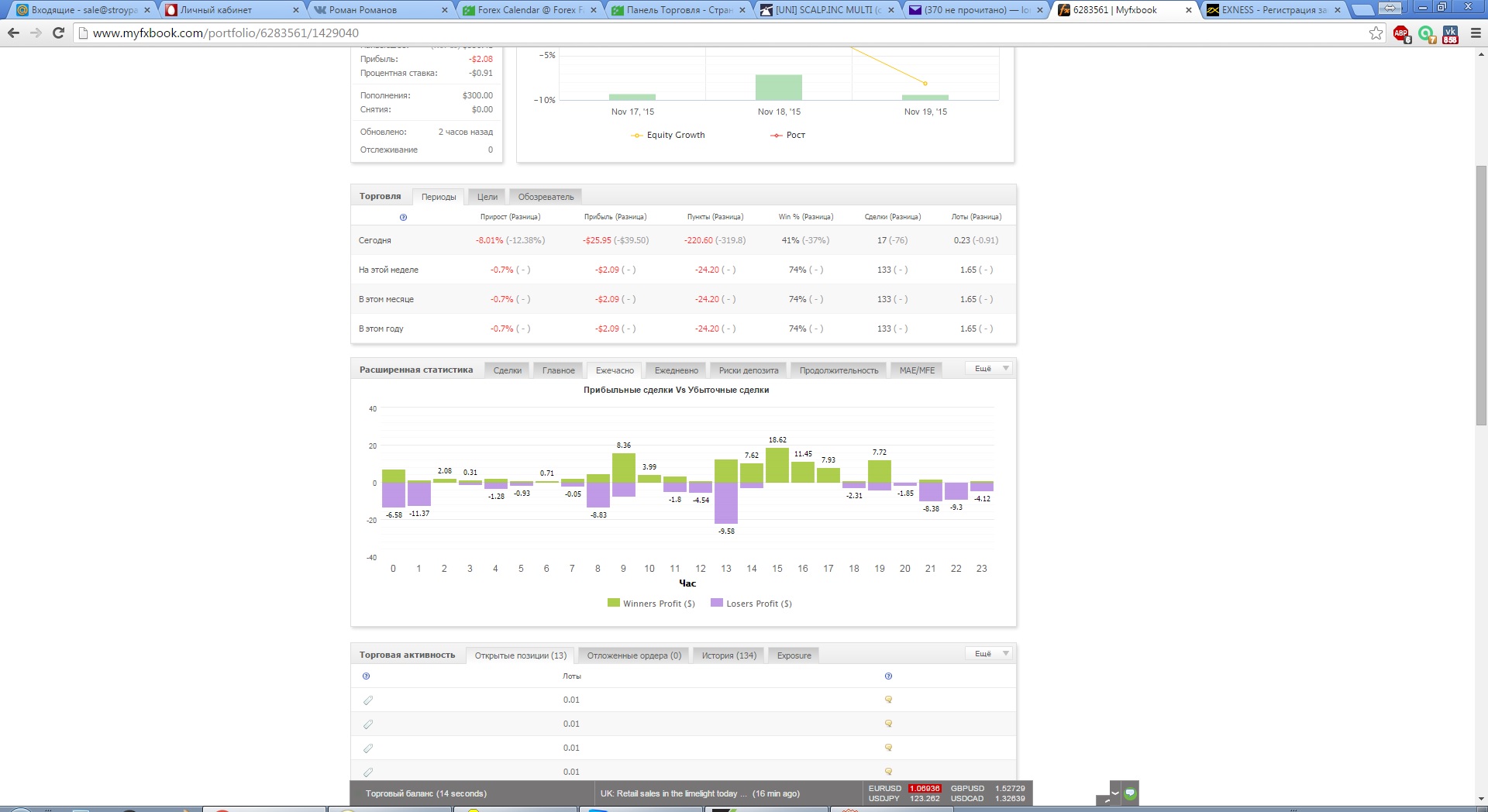The width and height of the screenshot is (1488, 812).
Task: Click the Торговый баланс ticker item
Action: point(426,793)
